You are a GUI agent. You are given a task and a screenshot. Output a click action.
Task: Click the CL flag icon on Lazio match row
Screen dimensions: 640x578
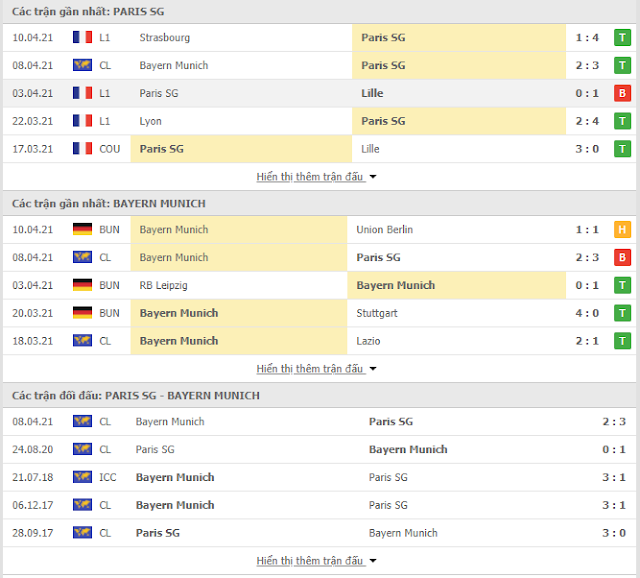tap(82, 340)
